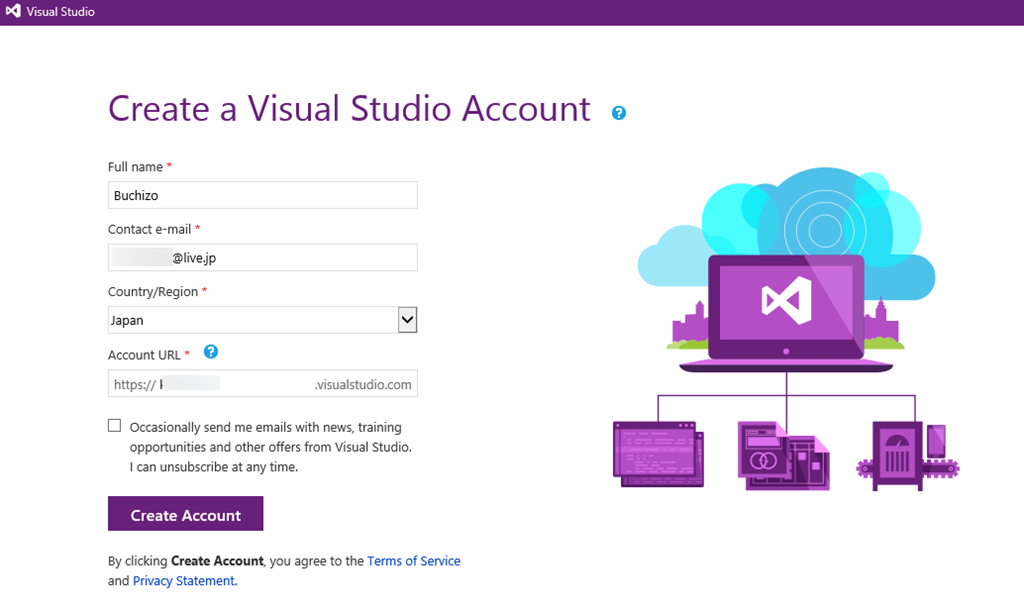Open the Country/Region dropdown showing Japan
Image resolution: width=1024 pixels, height=610 pixels.
pos(263,320)
